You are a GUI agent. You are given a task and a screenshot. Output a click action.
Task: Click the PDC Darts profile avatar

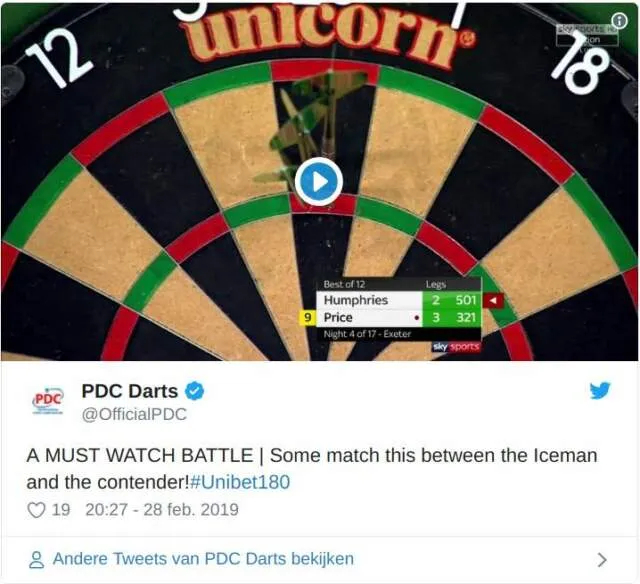48,400
